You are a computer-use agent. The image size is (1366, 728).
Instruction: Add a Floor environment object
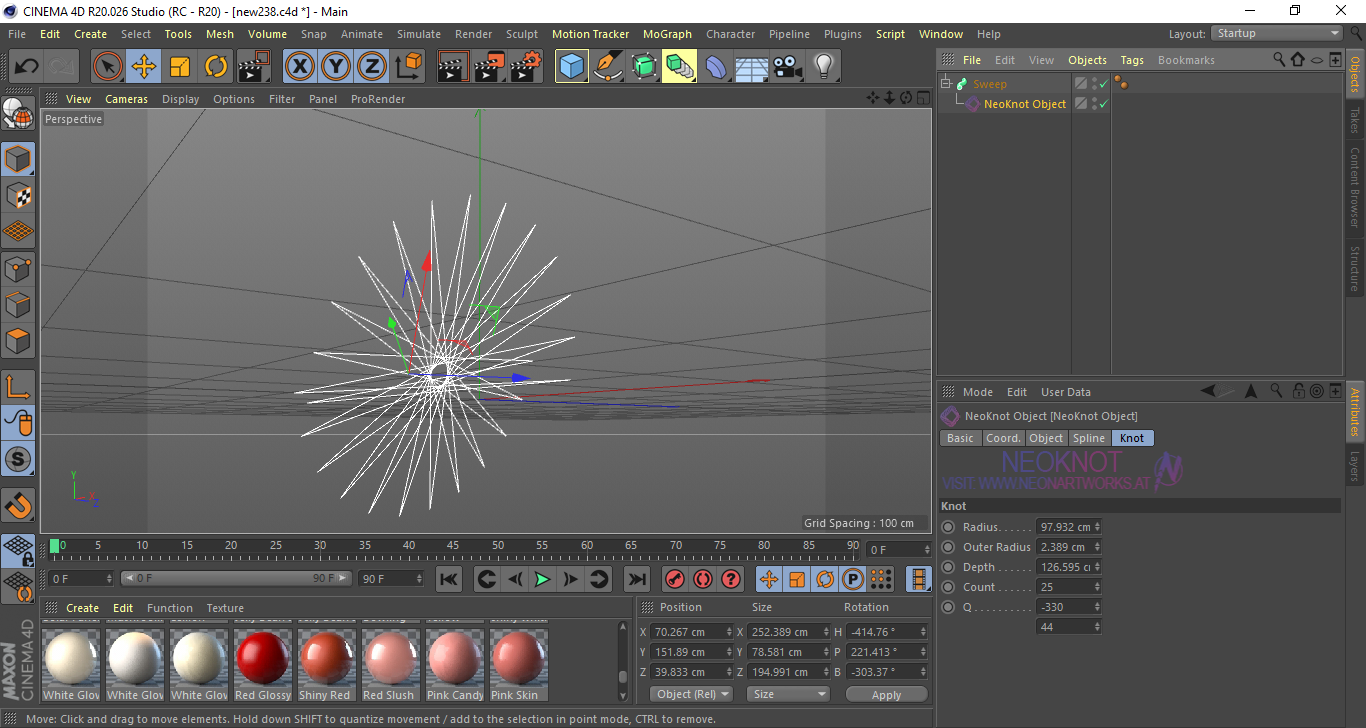click(752, 67)
